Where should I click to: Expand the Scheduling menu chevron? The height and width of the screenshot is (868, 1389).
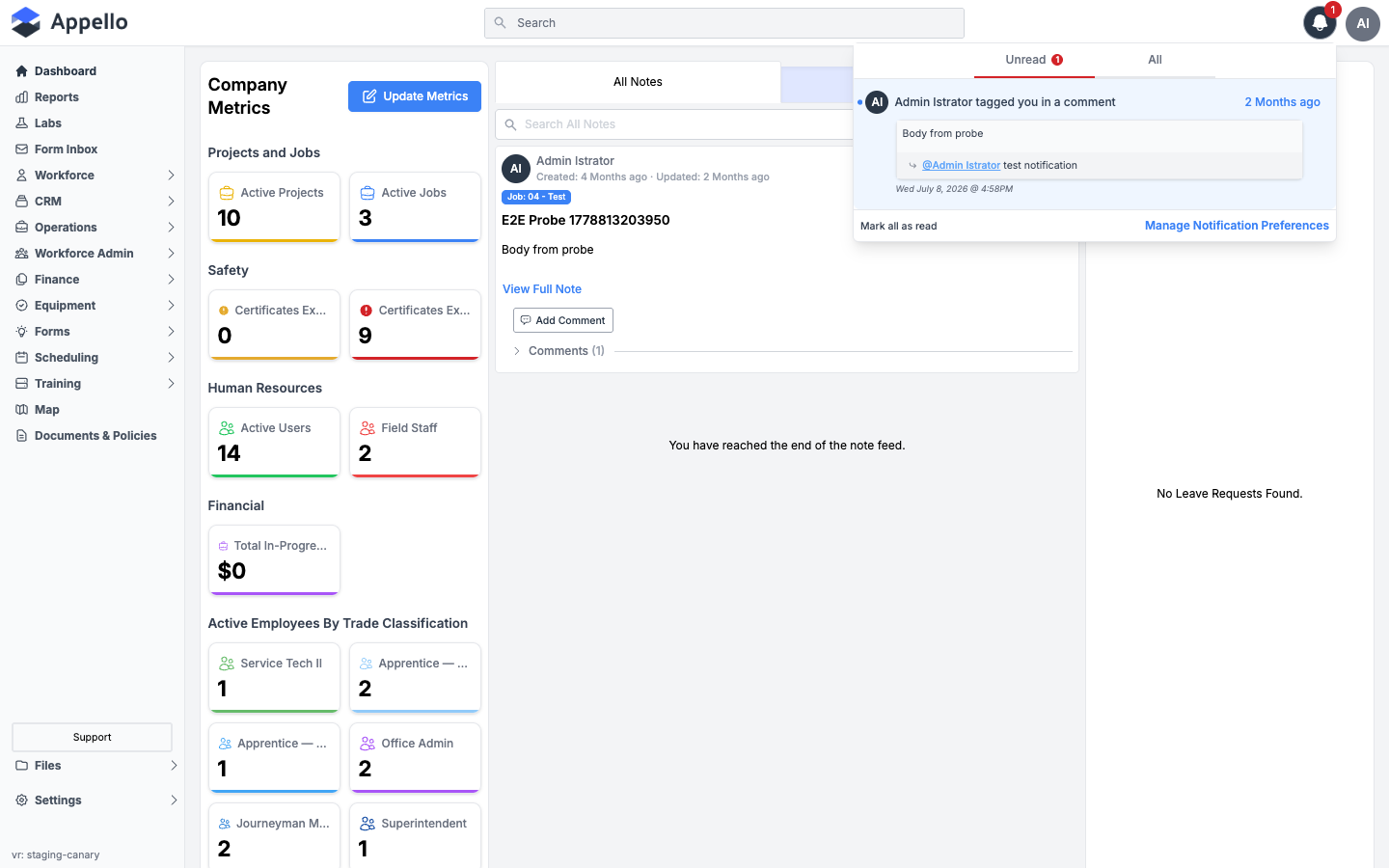click(171, 358)
